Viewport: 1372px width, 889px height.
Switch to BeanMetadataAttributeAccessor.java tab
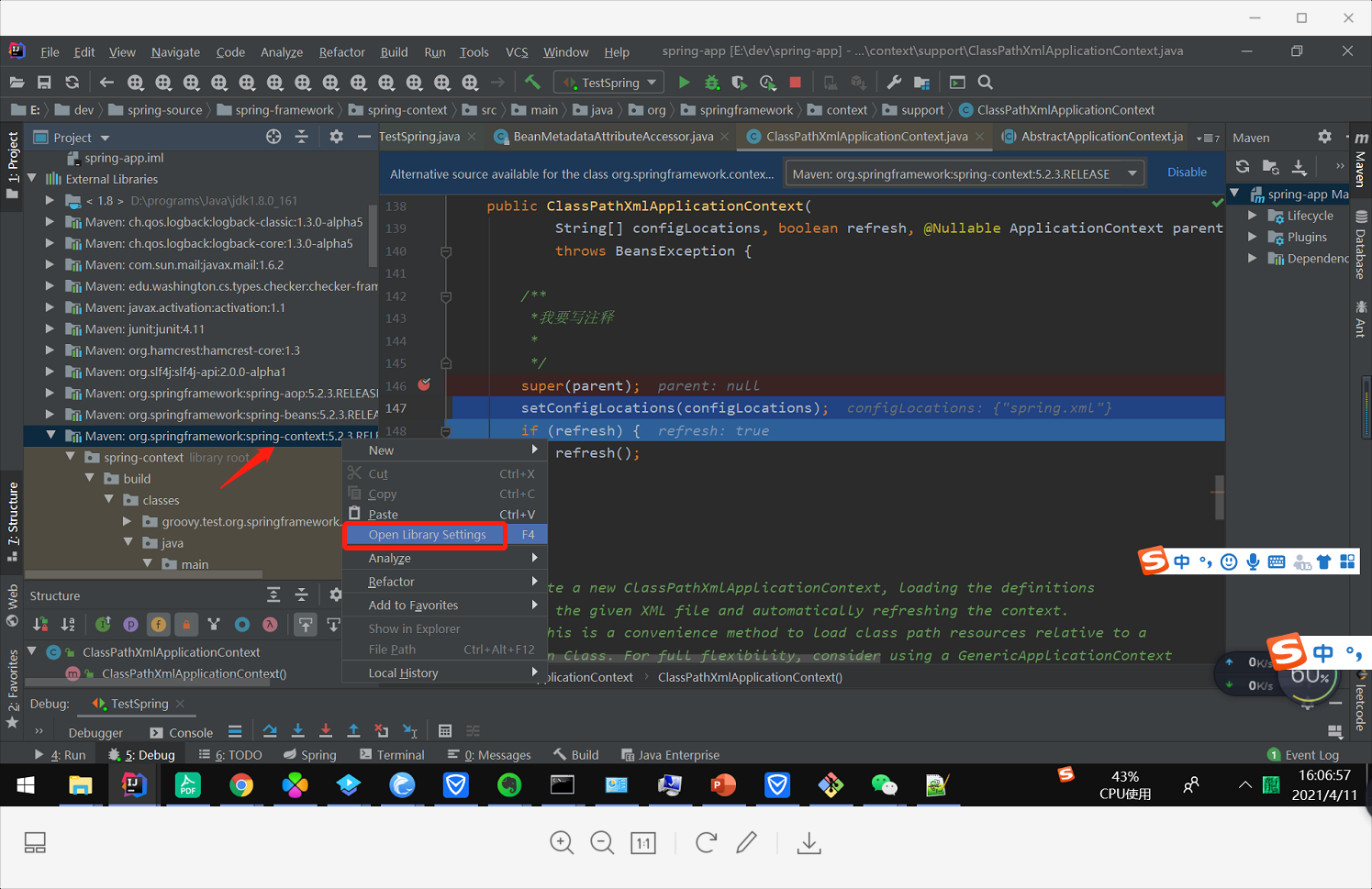click(x=613, y=137)
